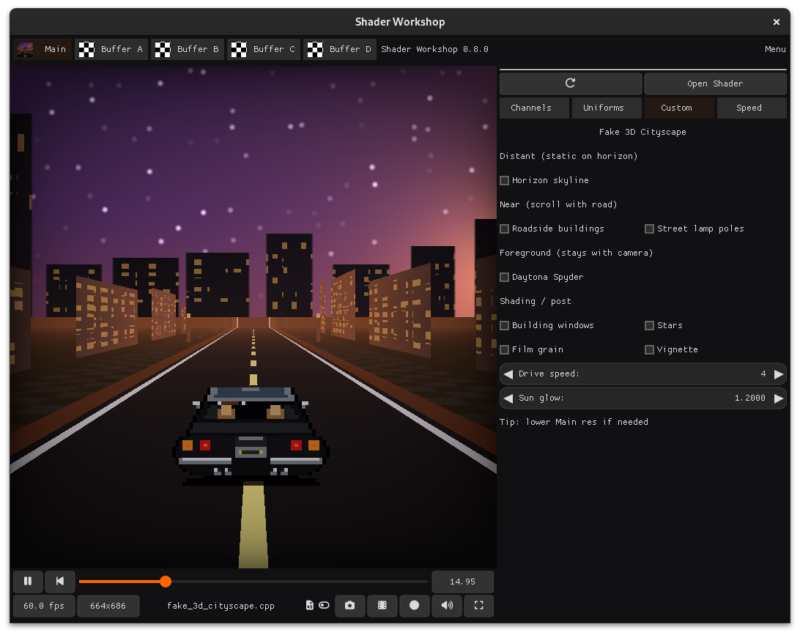The height and width of the screenshot is (635, 800).
Task: Switch to the Buffer B tab
Action: click(x=187, y=49)
